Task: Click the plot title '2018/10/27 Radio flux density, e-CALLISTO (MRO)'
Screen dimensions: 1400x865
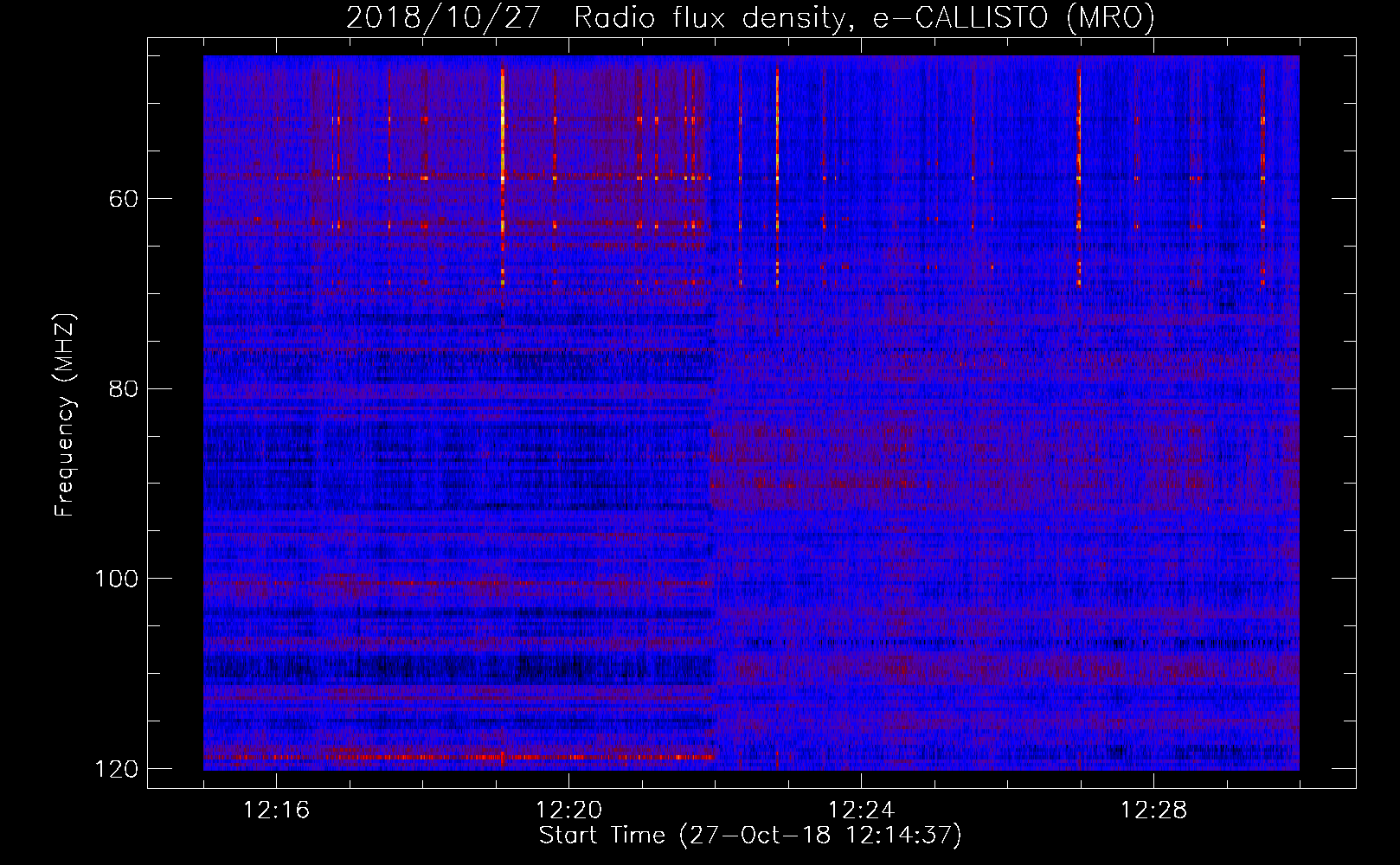Action: [x=750, y=18]
